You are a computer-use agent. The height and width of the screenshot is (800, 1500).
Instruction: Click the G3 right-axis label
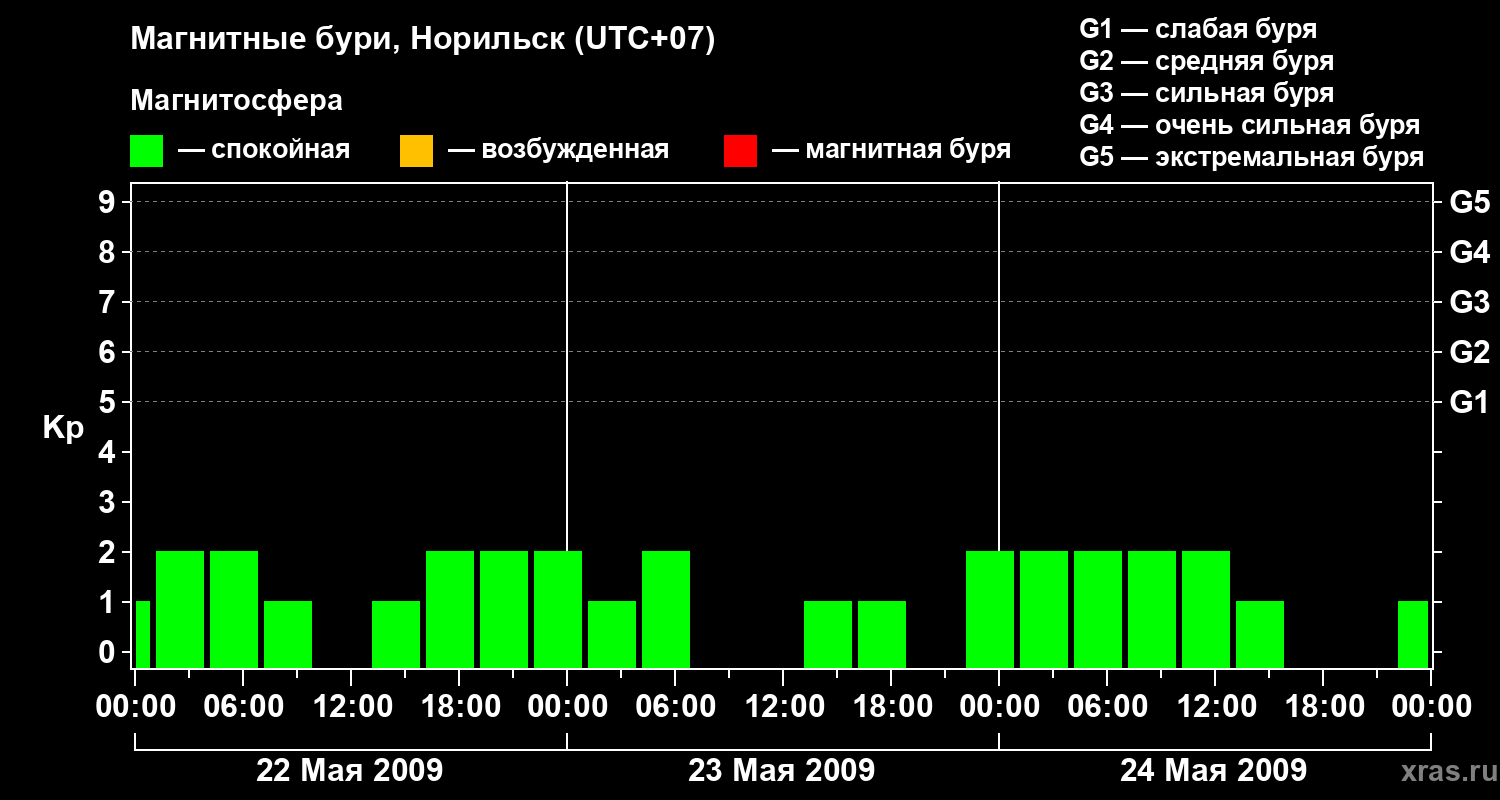point(1470,302)
